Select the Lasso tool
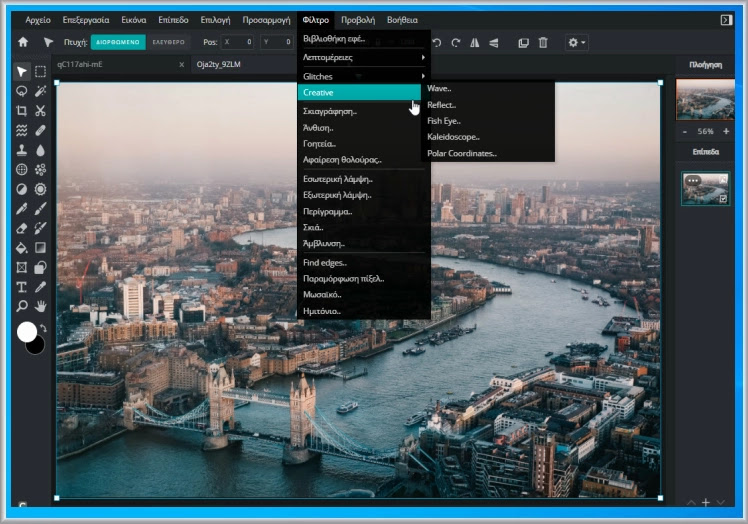 pos(21,91)
